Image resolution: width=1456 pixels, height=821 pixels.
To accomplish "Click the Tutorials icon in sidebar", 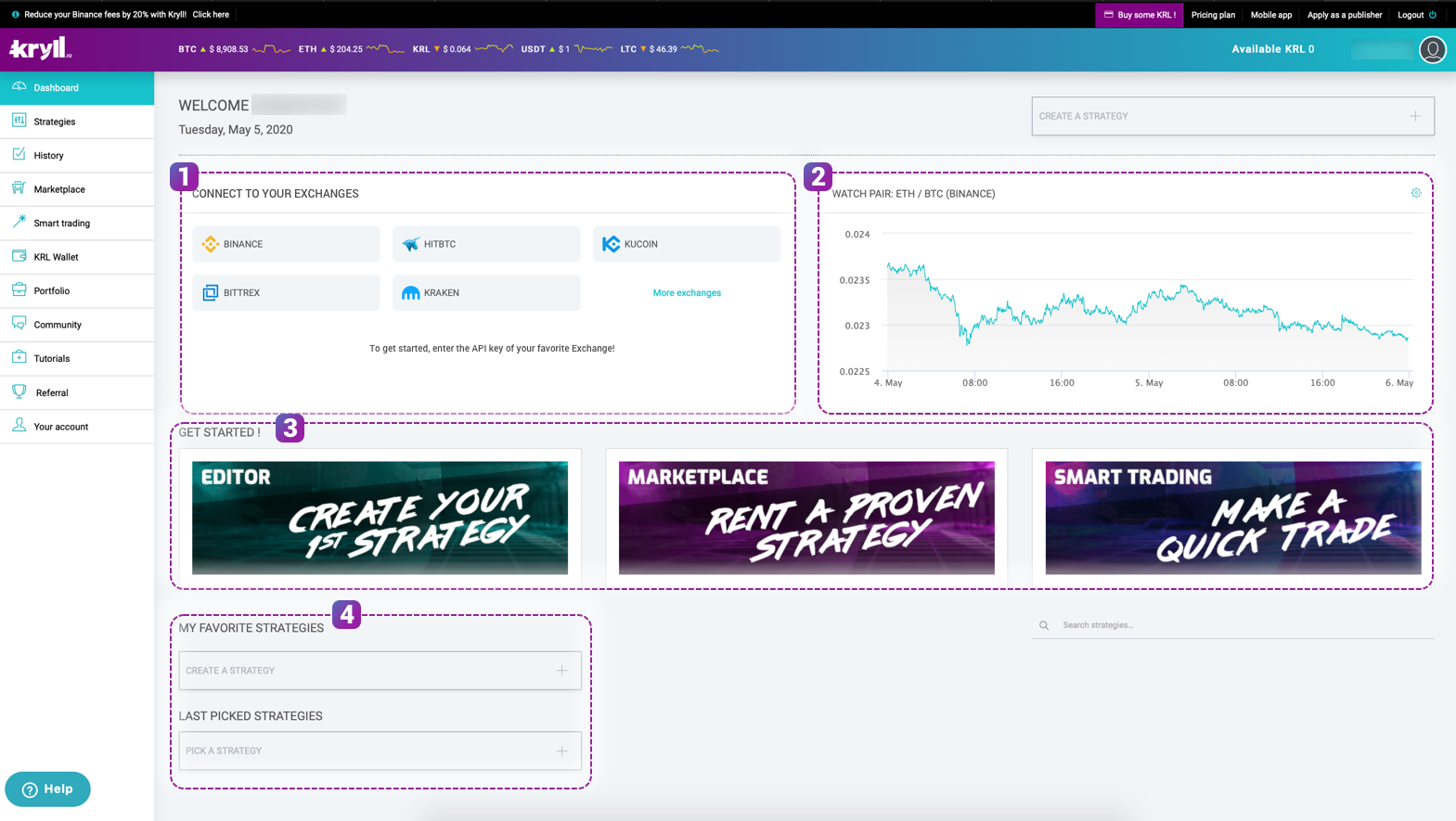I will point(19,357).
